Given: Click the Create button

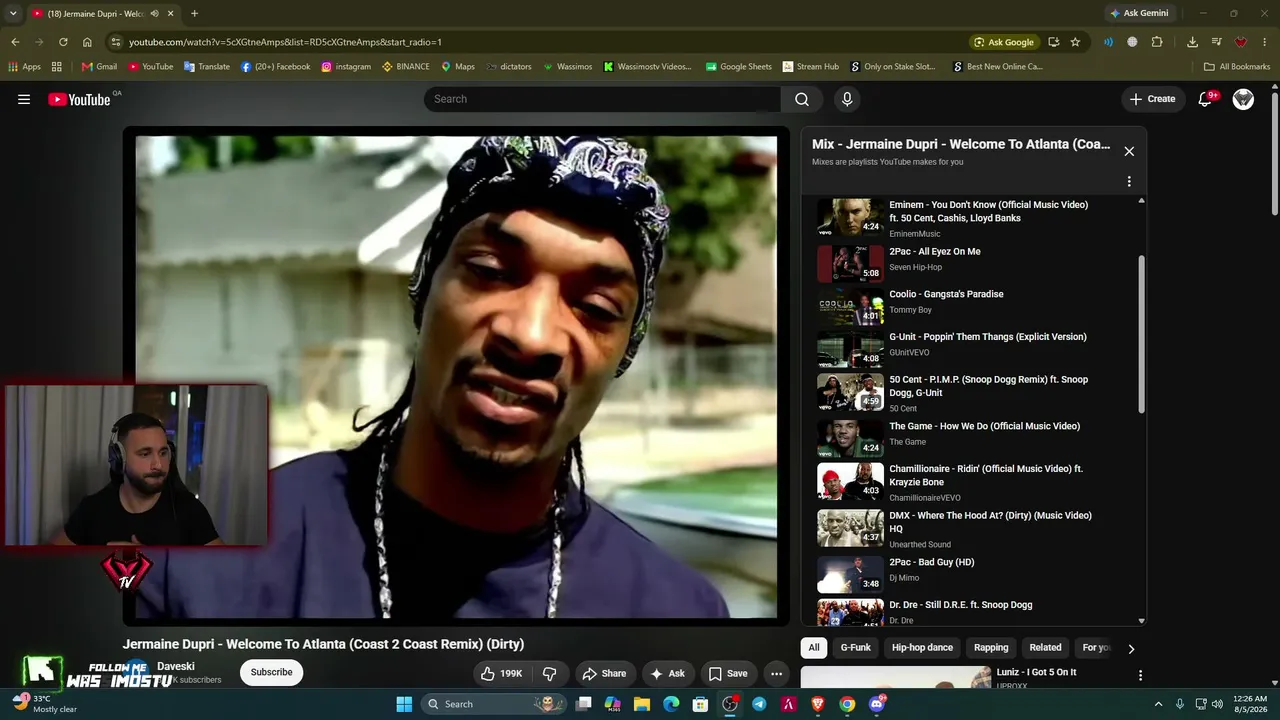Looking at the screenshot, I should [x=1152, y=99].
